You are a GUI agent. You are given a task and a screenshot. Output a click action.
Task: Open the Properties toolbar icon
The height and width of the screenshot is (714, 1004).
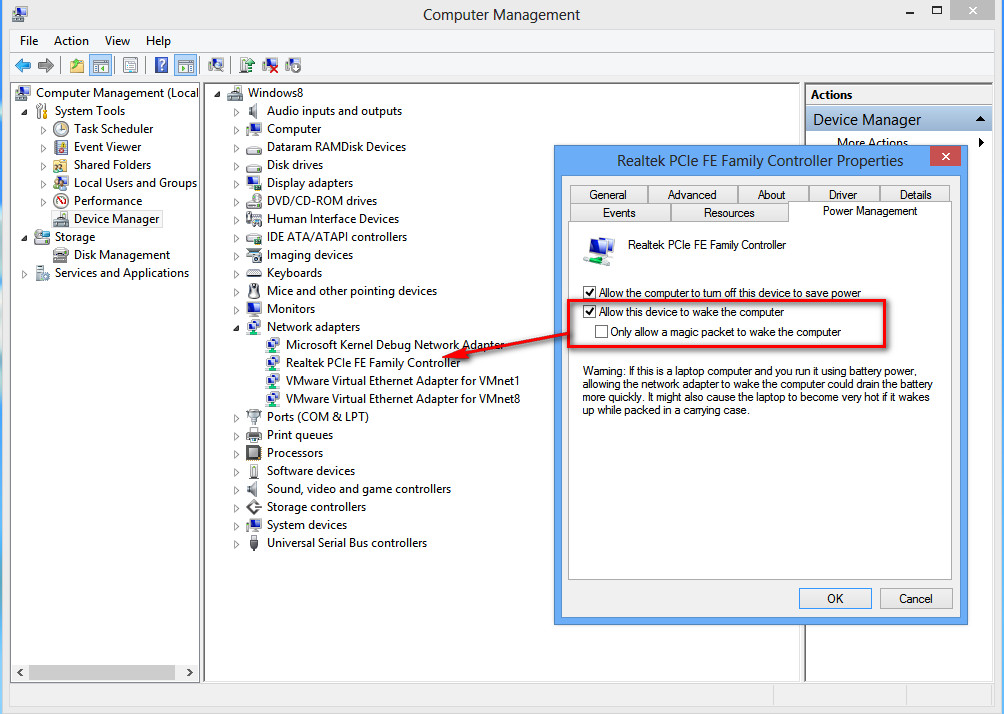[x=131, y=65]
